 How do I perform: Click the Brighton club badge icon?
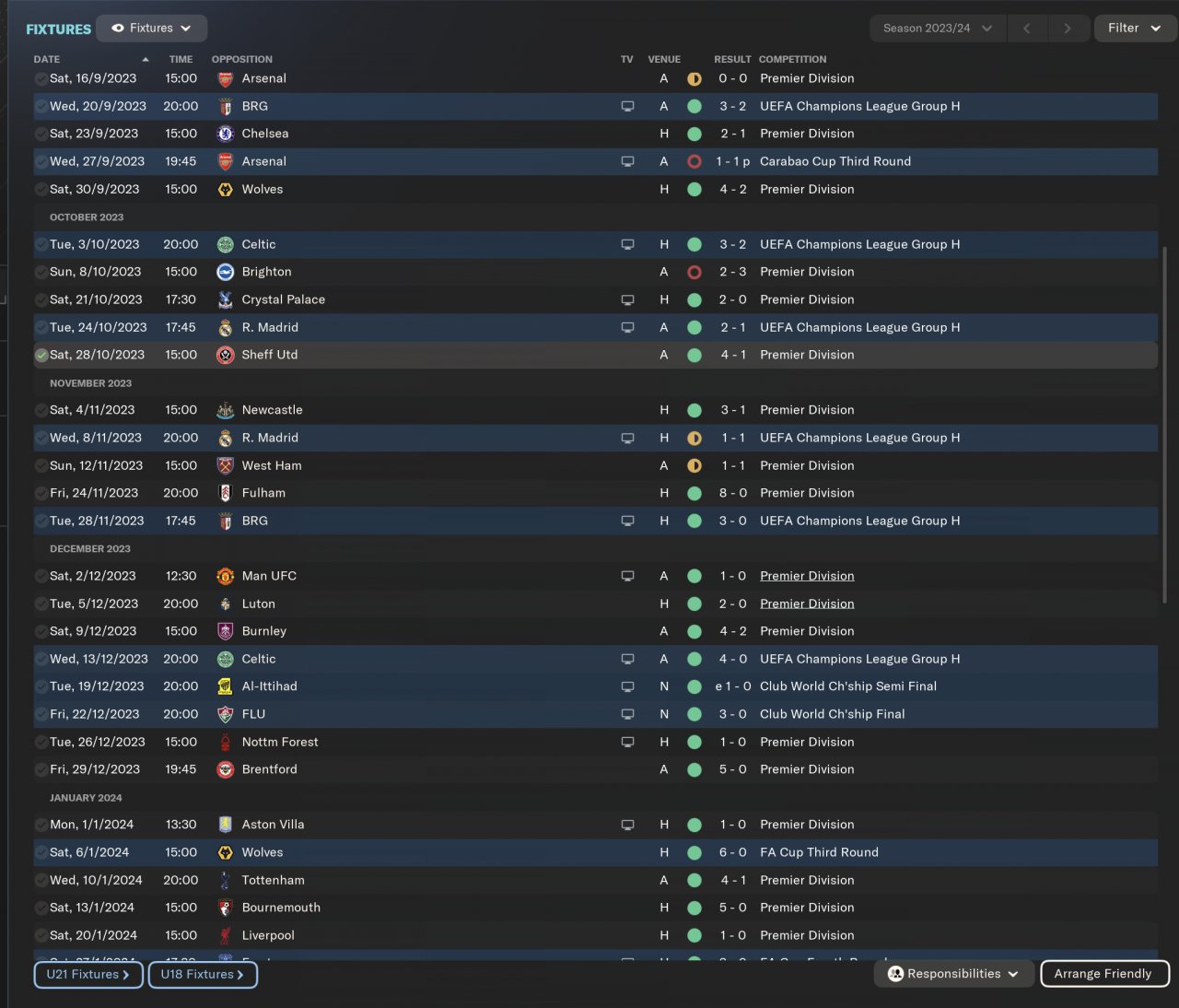pyautogui.click(x=225, y=273)
